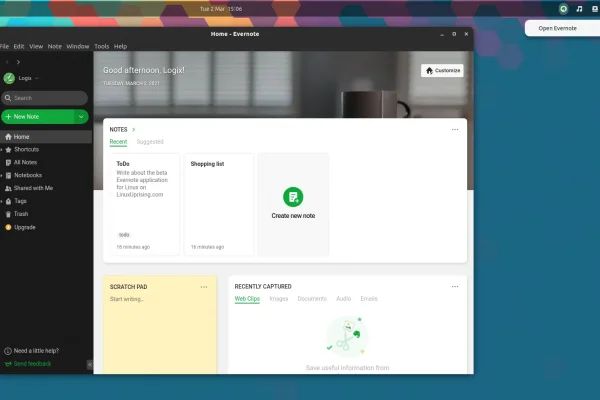Click the All Notes icon
This screenshot has height=400, width=600.
pyautogui.click(x=8, y=162)
